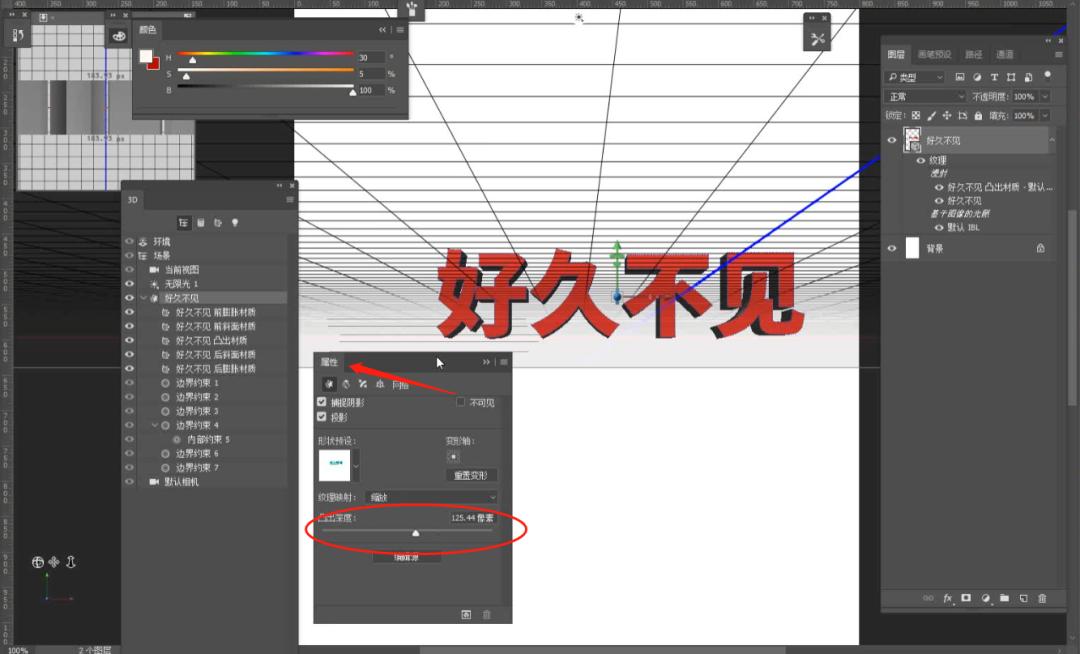Lock position move icon
The width and height of the screenshot is (1080, 654).
coord(947,116)
